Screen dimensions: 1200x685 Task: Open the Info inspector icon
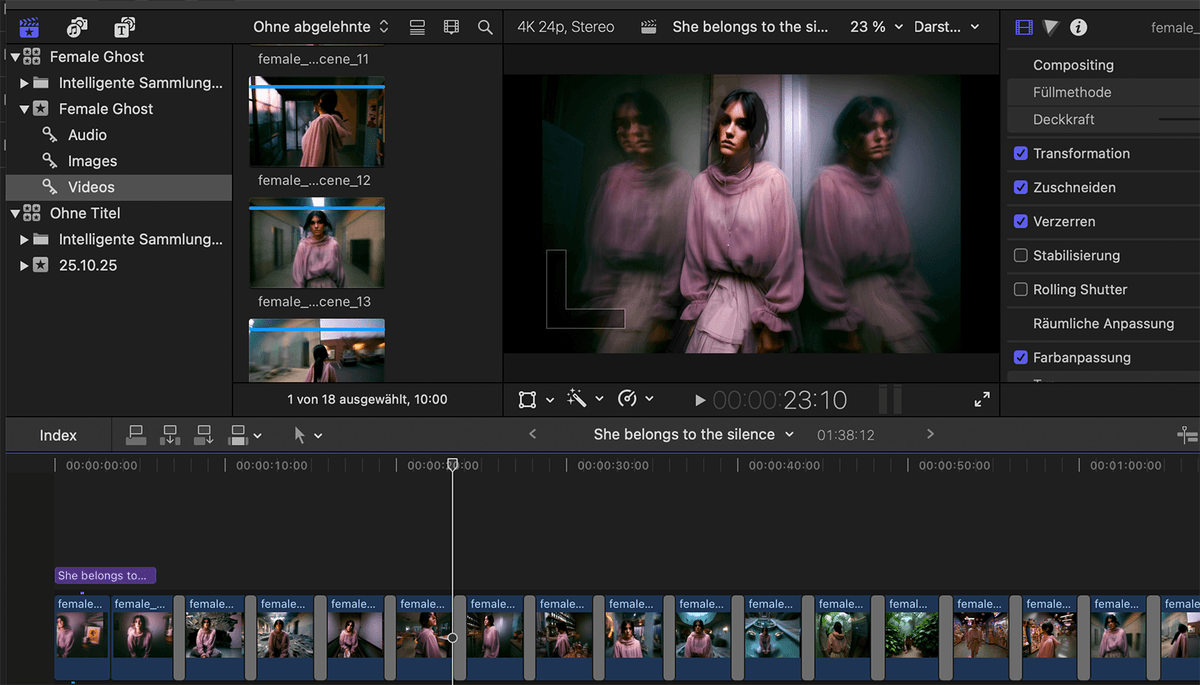(x=1078, y=27)
